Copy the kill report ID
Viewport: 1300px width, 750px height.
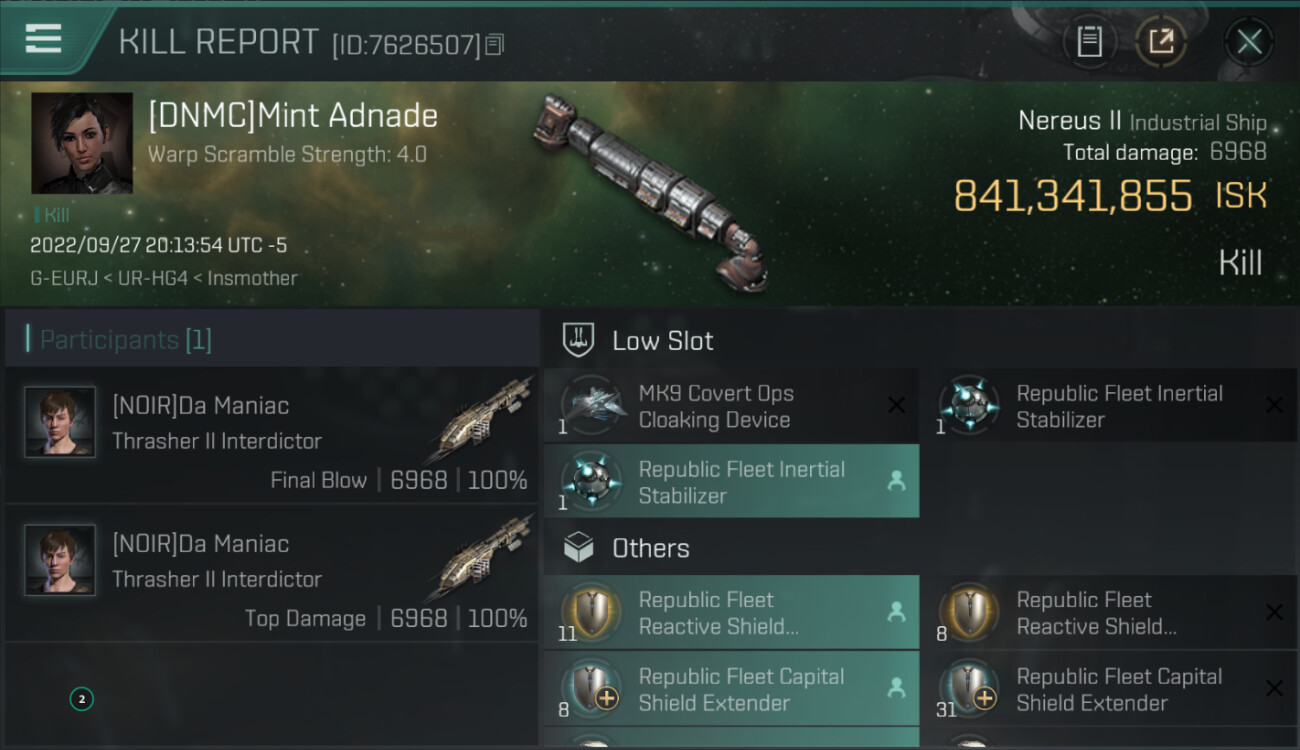click(x=496, y=44)
